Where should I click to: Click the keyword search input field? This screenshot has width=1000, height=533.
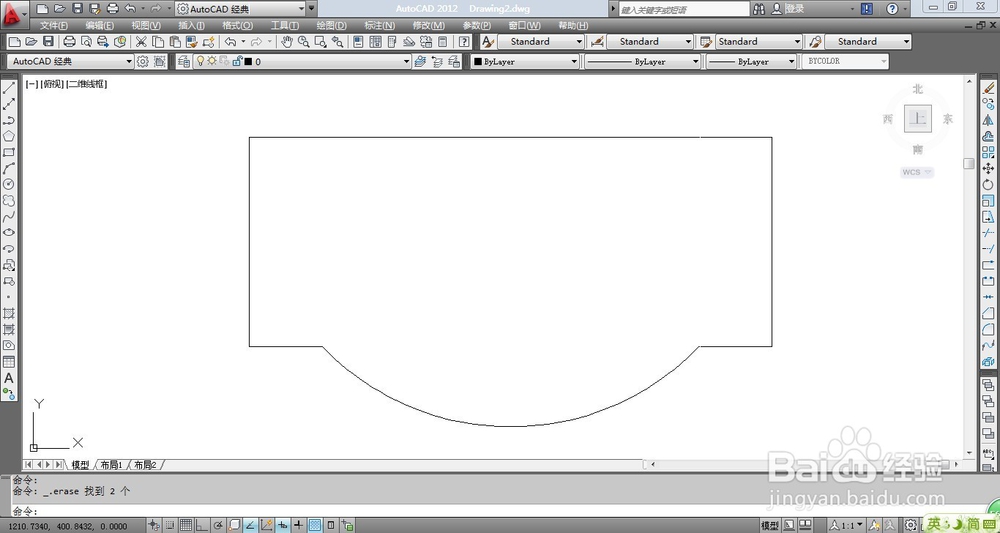click(684, 10)
